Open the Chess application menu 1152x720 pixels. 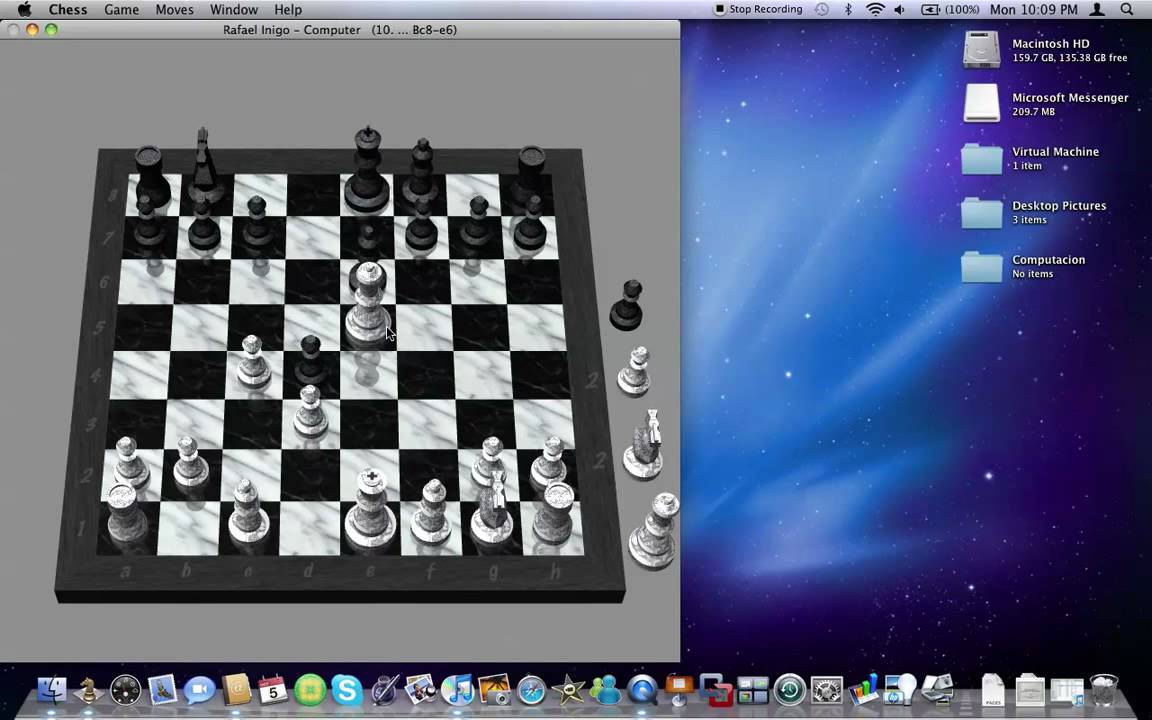[x=67, y=9]
